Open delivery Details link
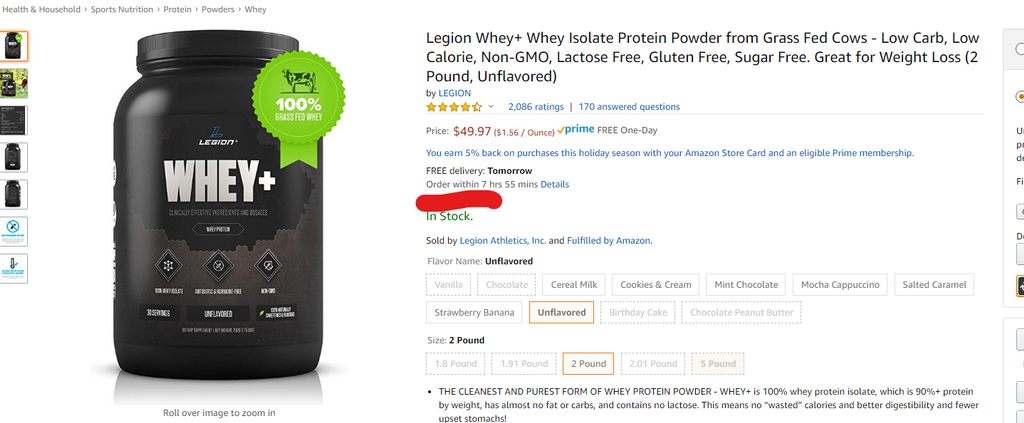The height and width of the screenshot is (423, 1024). pyautogui.click(x=554, y=185)
